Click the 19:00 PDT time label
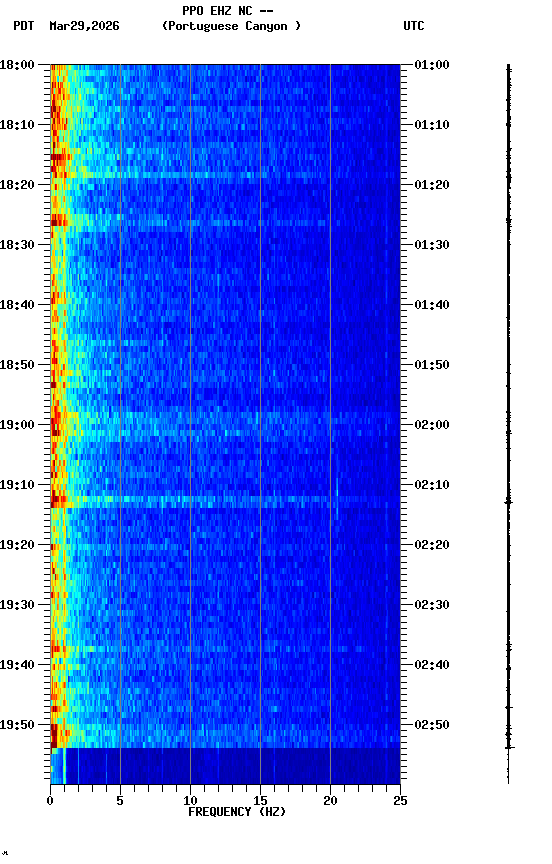Viewport: 552px width, 864px height. [17, 425]
